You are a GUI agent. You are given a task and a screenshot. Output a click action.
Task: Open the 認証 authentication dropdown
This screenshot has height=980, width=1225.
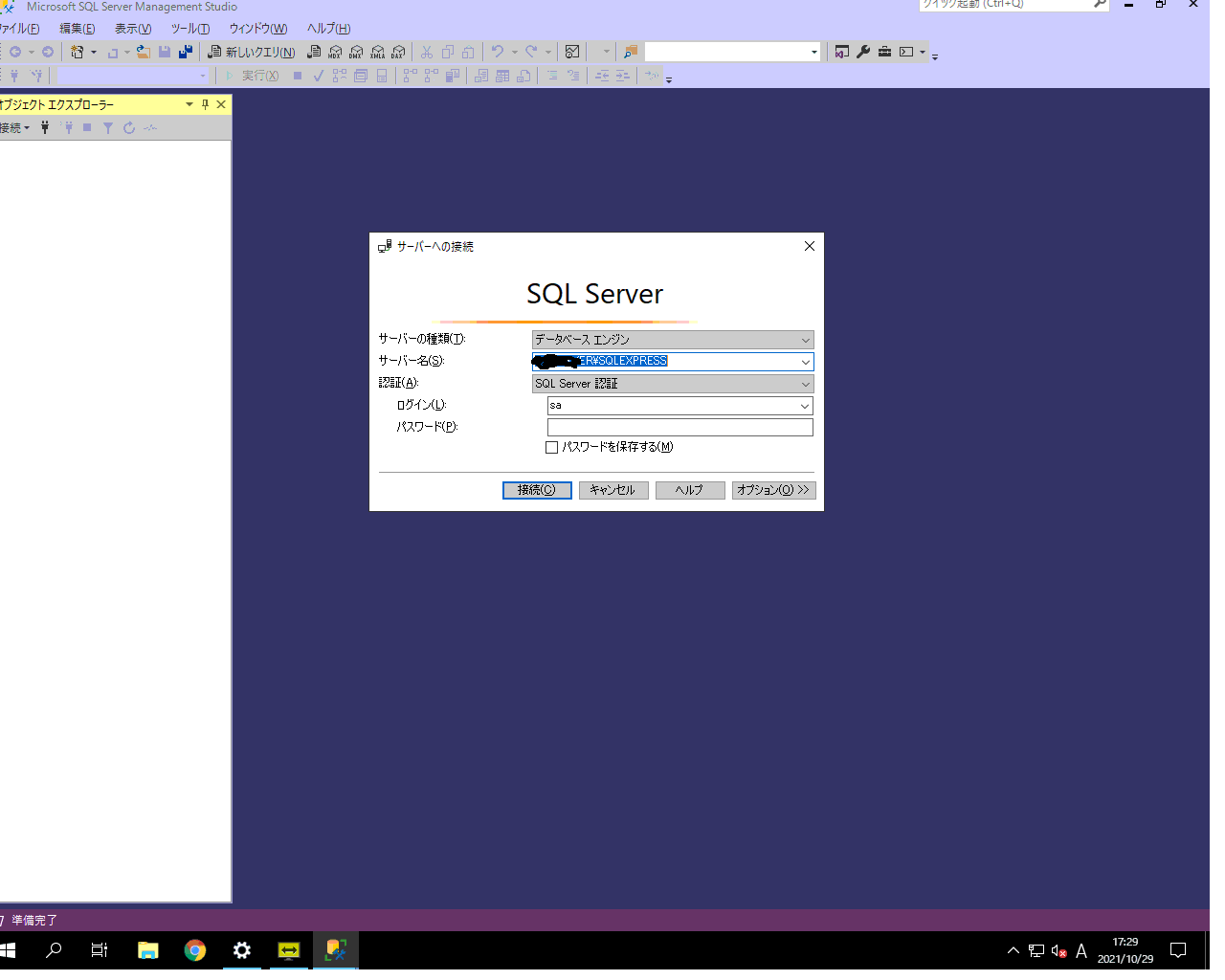pos(805,384)
